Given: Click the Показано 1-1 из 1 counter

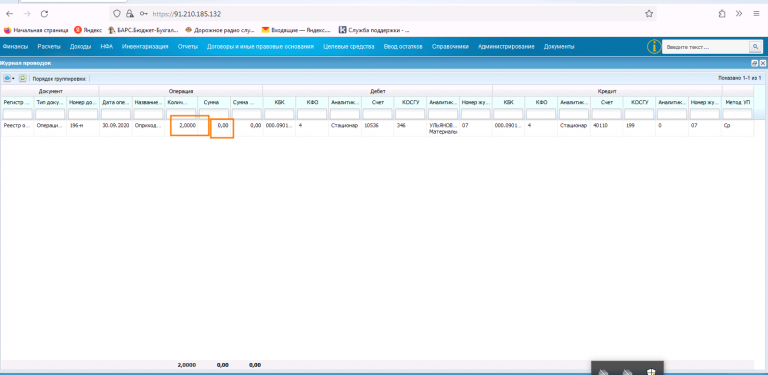Looking at the screenshot, I should 739,78.
